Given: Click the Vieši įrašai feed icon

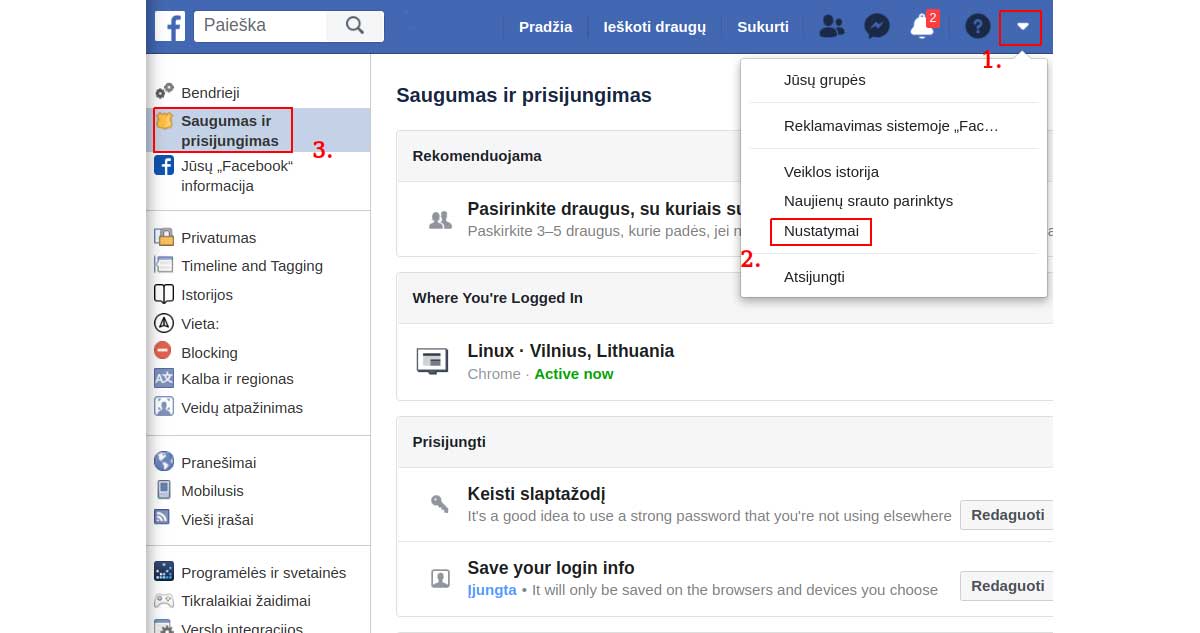Looking at the screenshot, I should (x=162, y=517).
